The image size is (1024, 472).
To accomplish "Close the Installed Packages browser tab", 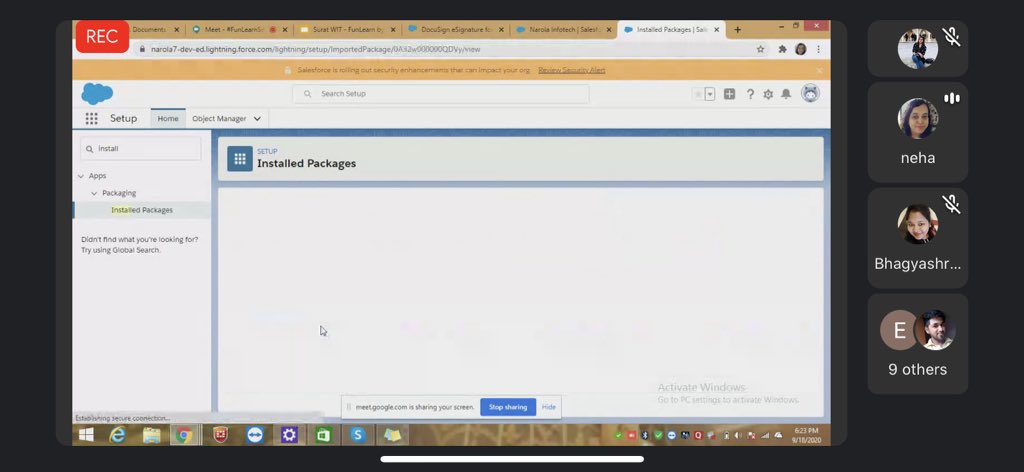I will (716, 29).
